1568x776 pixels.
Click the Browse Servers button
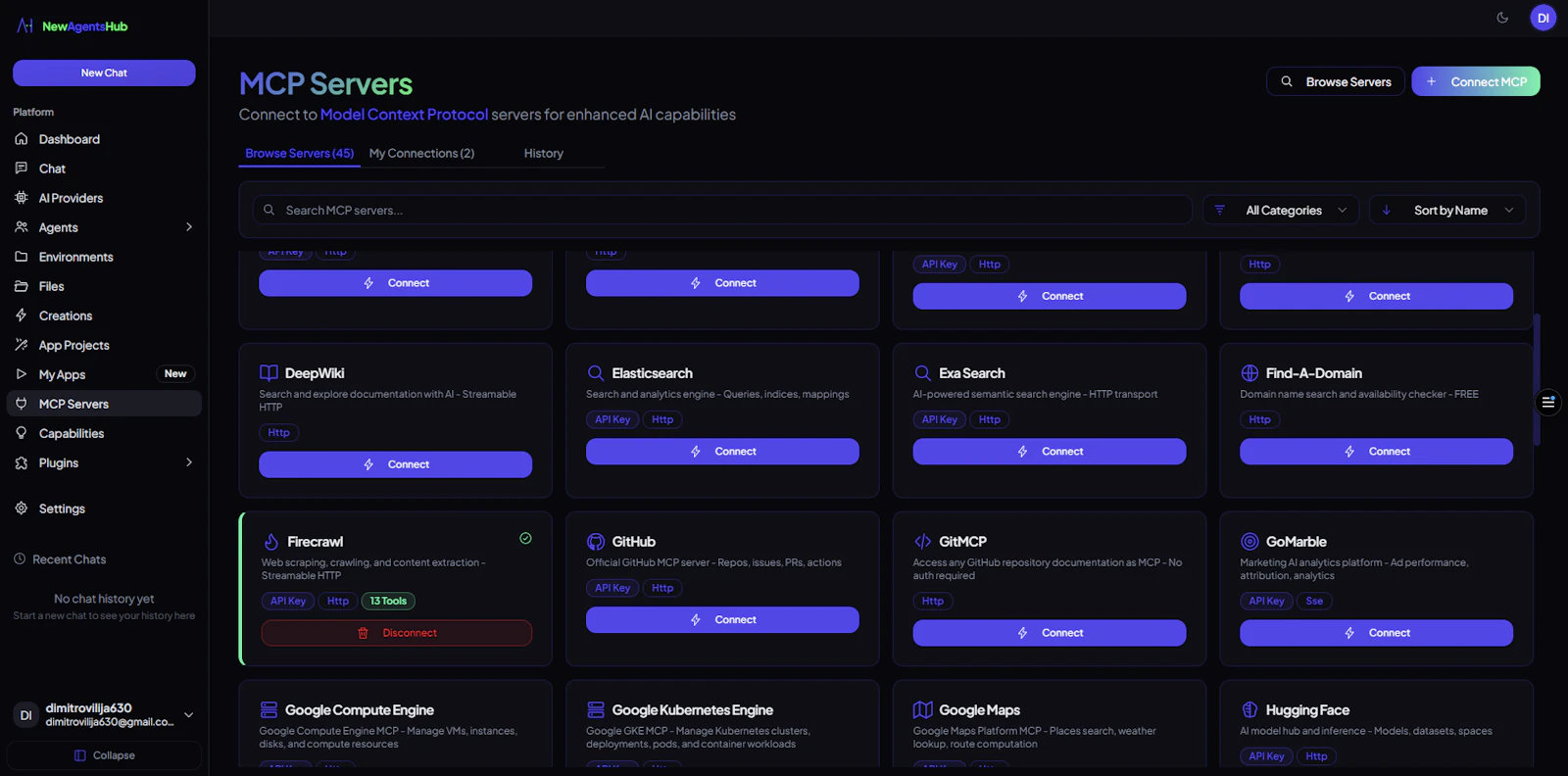click(1335, 81)
